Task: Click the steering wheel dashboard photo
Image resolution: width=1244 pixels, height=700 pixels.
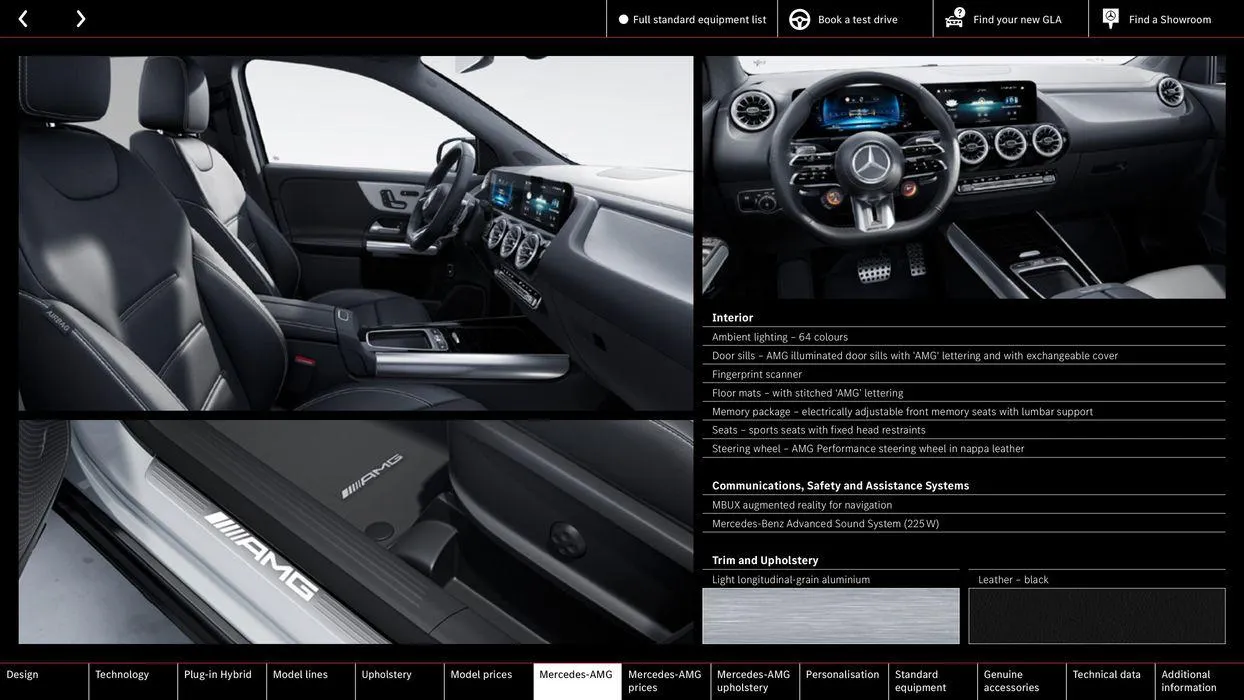Action: (x=964, y=177)
